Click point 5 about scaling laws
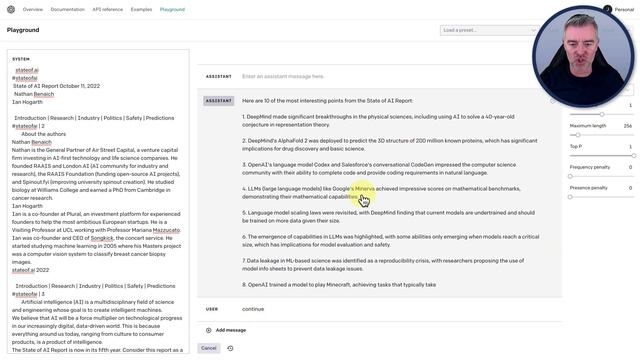 [389, 217]
